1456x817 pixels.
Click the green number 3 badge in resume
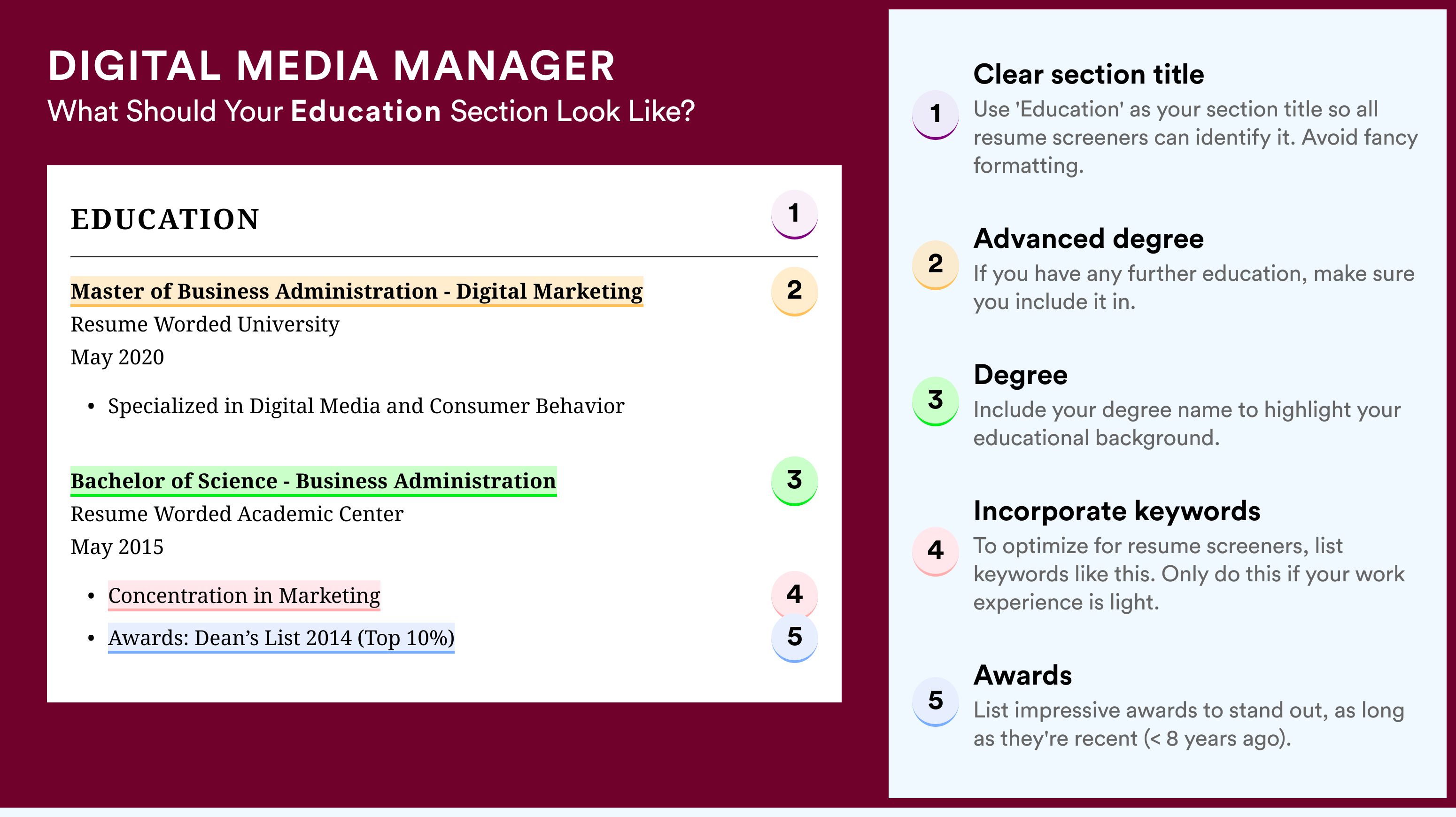click(x=794, y=480)
